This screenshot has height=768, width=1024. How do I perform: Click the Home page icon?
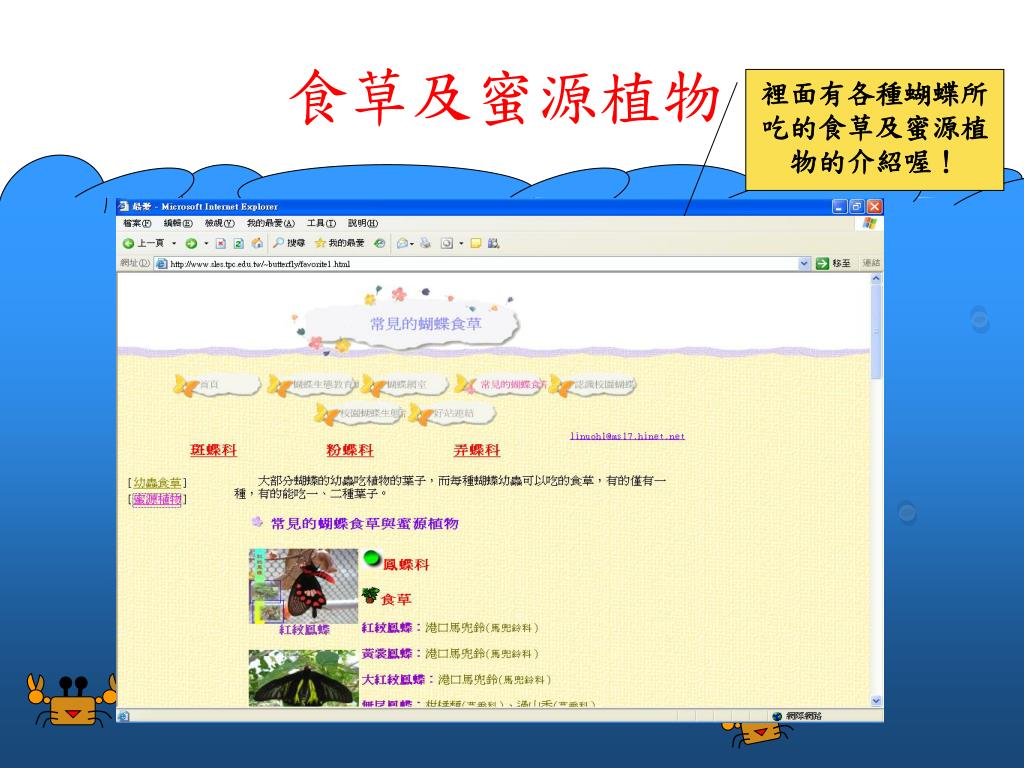click(x=257, y=244)
